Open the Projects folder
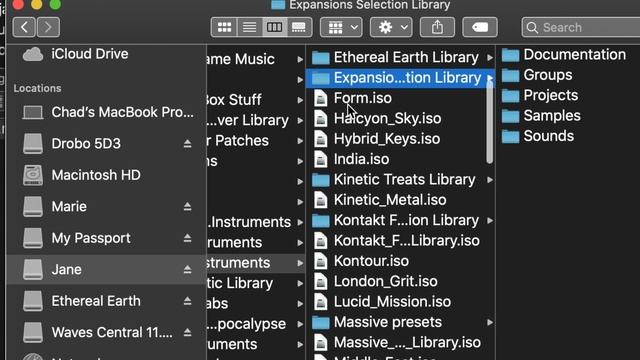 (x=540, y=96)
